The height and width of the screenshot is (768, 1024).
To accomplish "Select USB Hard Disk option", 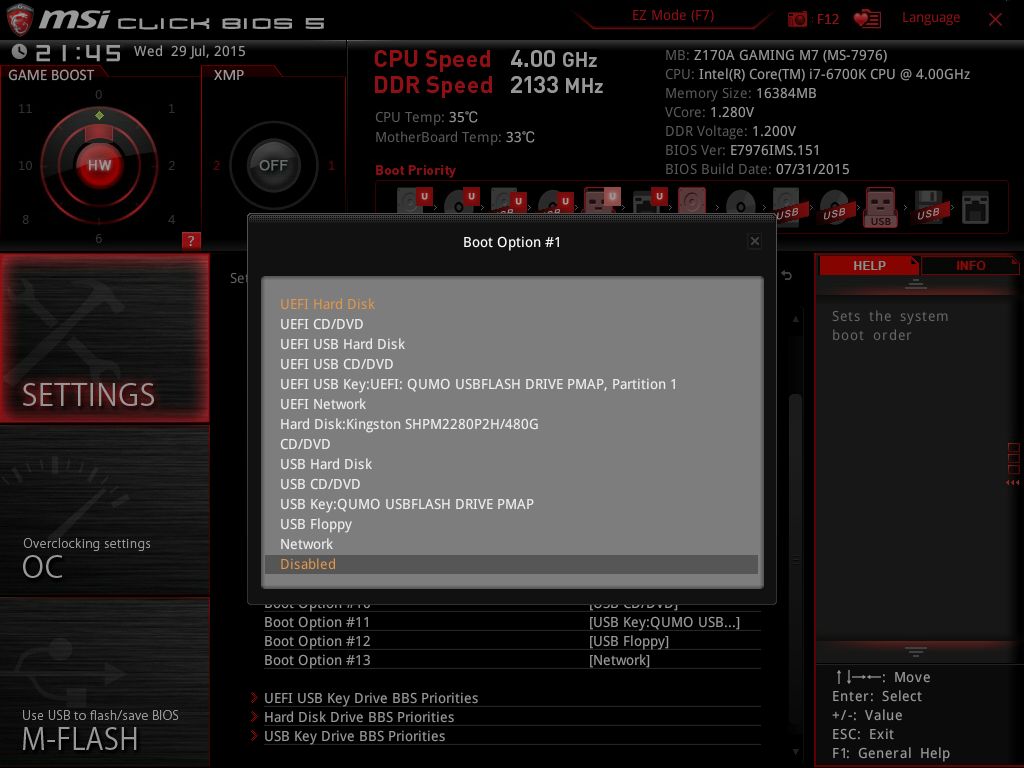I will click(511, 464).
